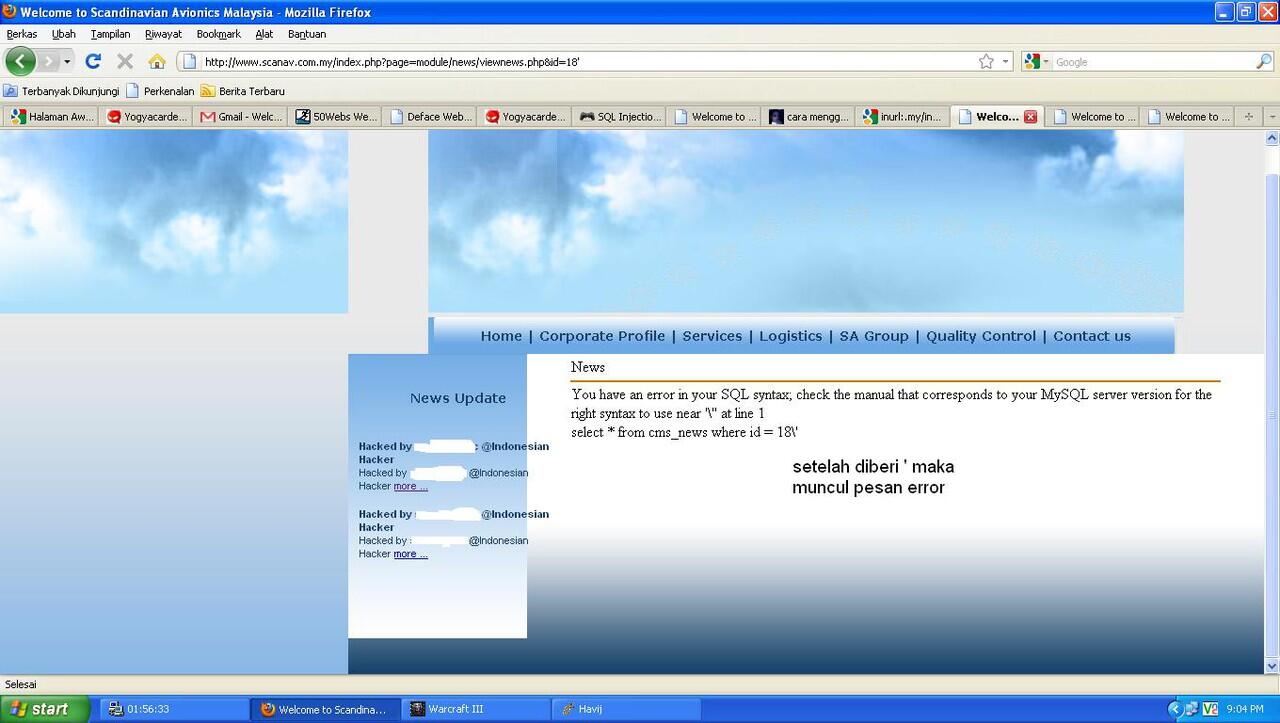The image size is (1280, 723).
Task: Reload the current page
Action: 93,61
